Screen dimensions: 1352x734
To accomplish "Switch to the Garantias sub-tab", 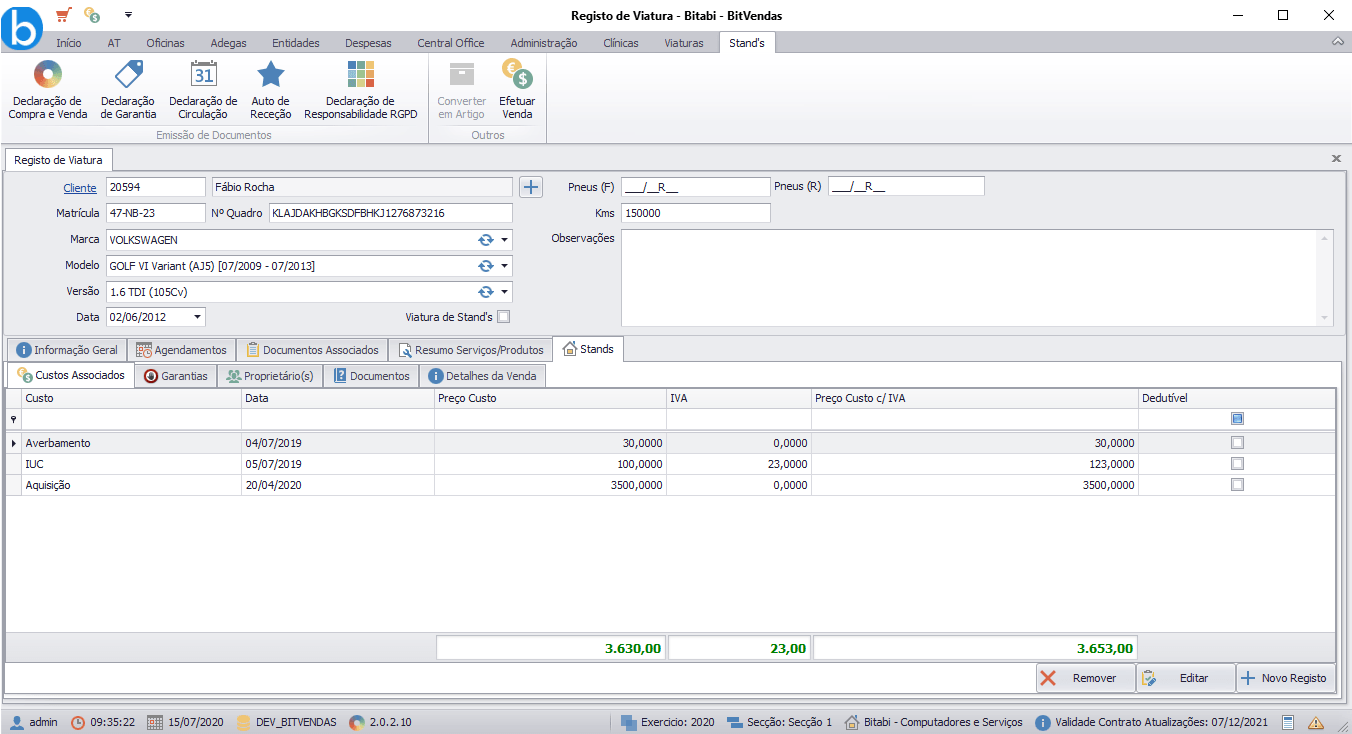I will point(176,376).
